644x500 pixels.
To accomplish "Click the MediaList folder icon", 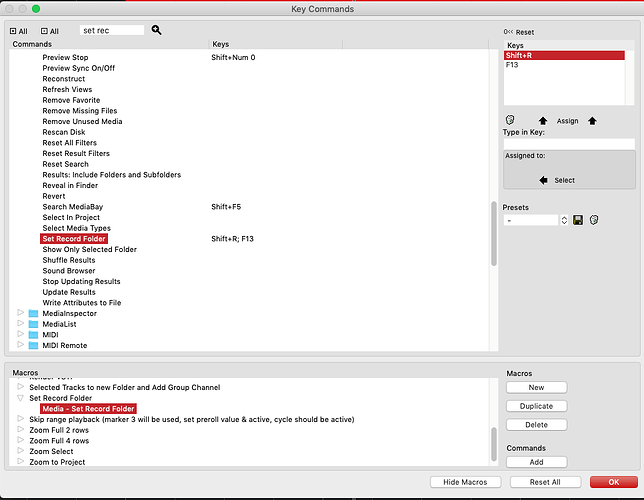I will pos(33,324).
